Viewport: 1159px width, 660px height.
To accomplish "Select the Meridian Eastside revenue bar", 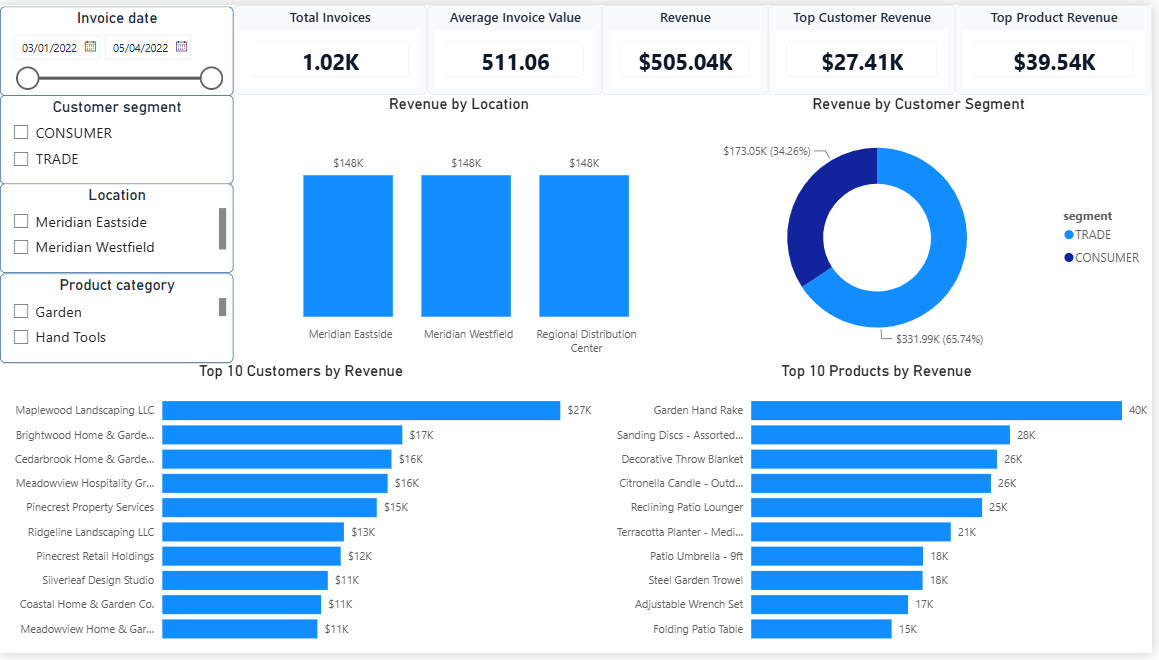I will (347, 245).
